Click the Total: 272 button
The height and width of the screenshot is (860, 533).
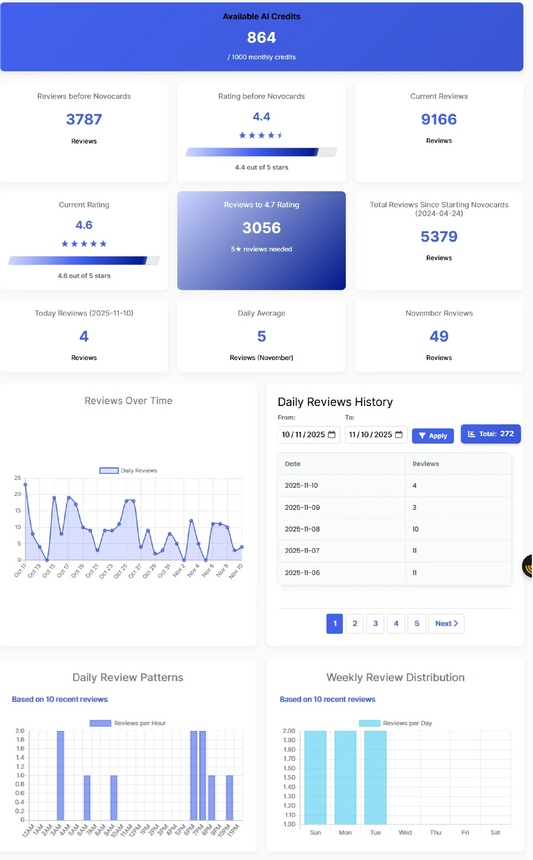tap(491, 434)
